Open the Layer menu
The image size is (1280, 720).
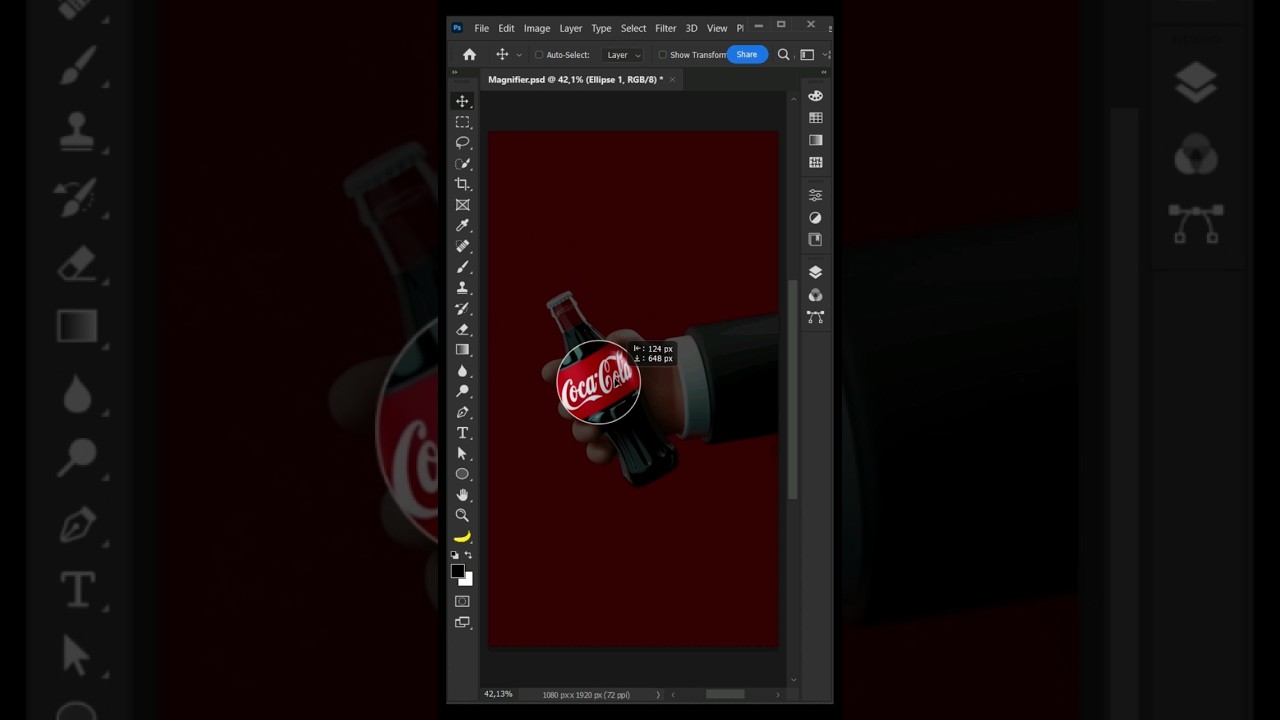pyautogui.click(x=571, y=28)
